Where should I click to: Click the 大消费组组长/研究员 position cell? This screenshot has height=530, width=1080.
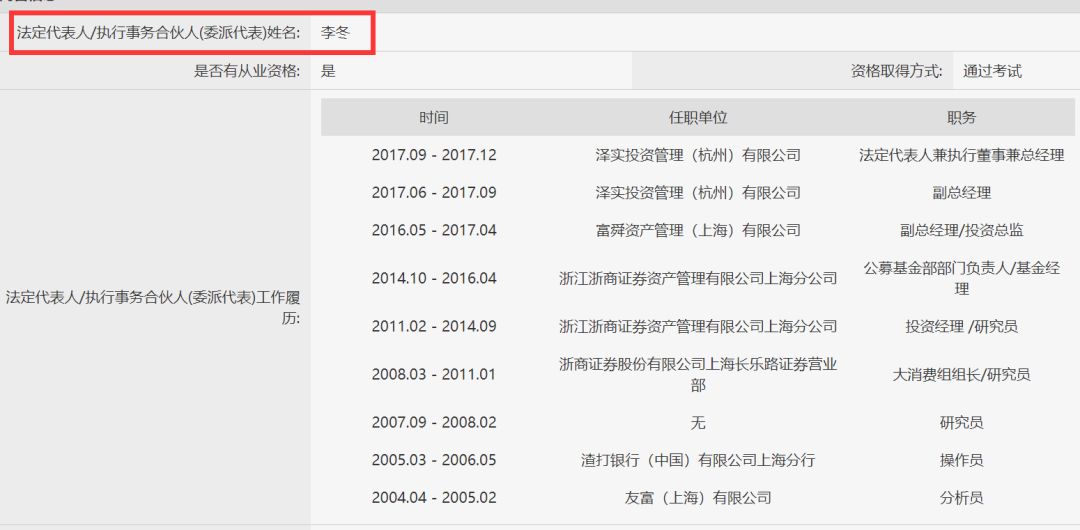point(962,374)
